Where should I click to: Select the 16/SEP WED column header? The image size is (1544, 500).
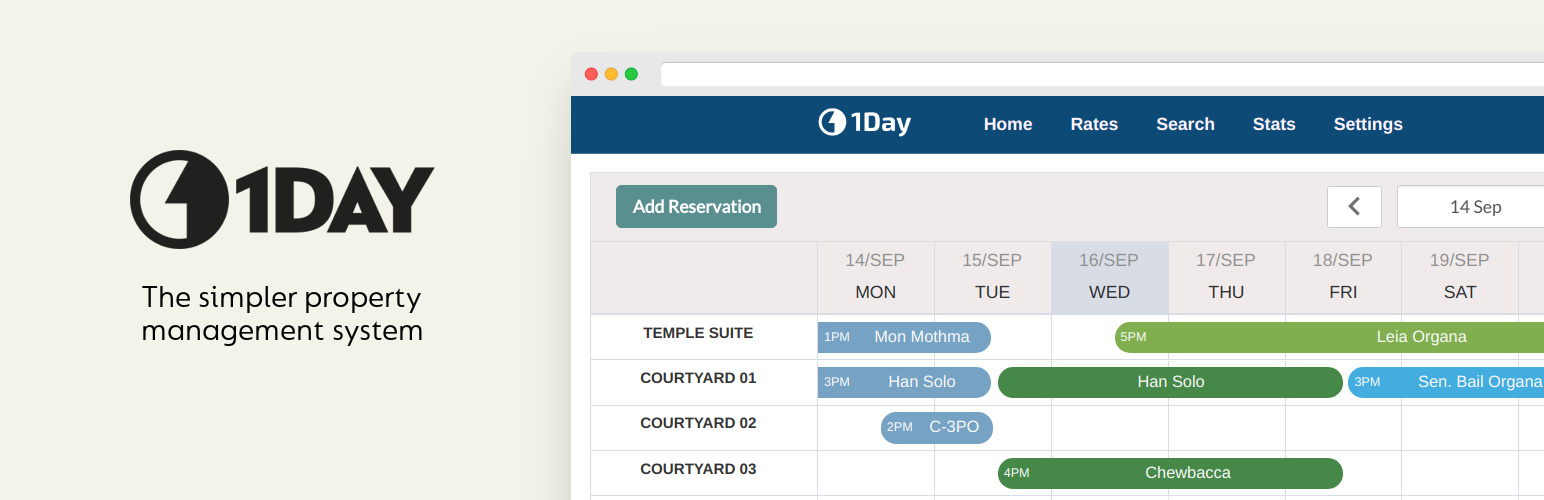(x=1109, y=277)
